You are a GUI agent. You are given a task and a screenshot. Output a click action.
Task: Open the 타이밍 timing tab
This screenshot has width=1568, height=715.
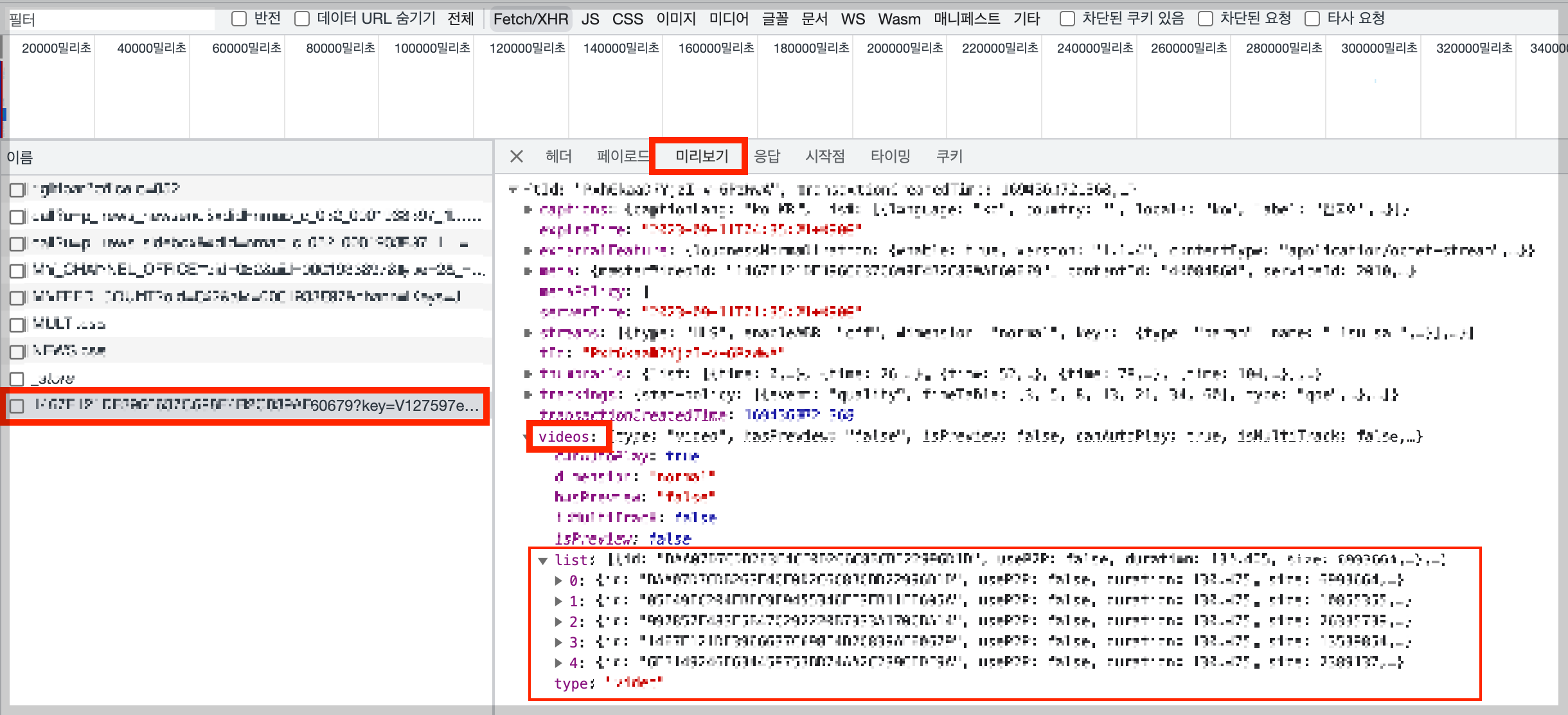click(890, 156)
